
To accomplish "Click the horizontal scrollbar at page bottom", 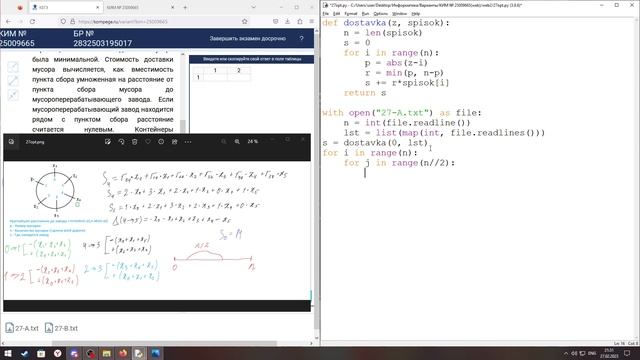I will (x=164, y=343).
